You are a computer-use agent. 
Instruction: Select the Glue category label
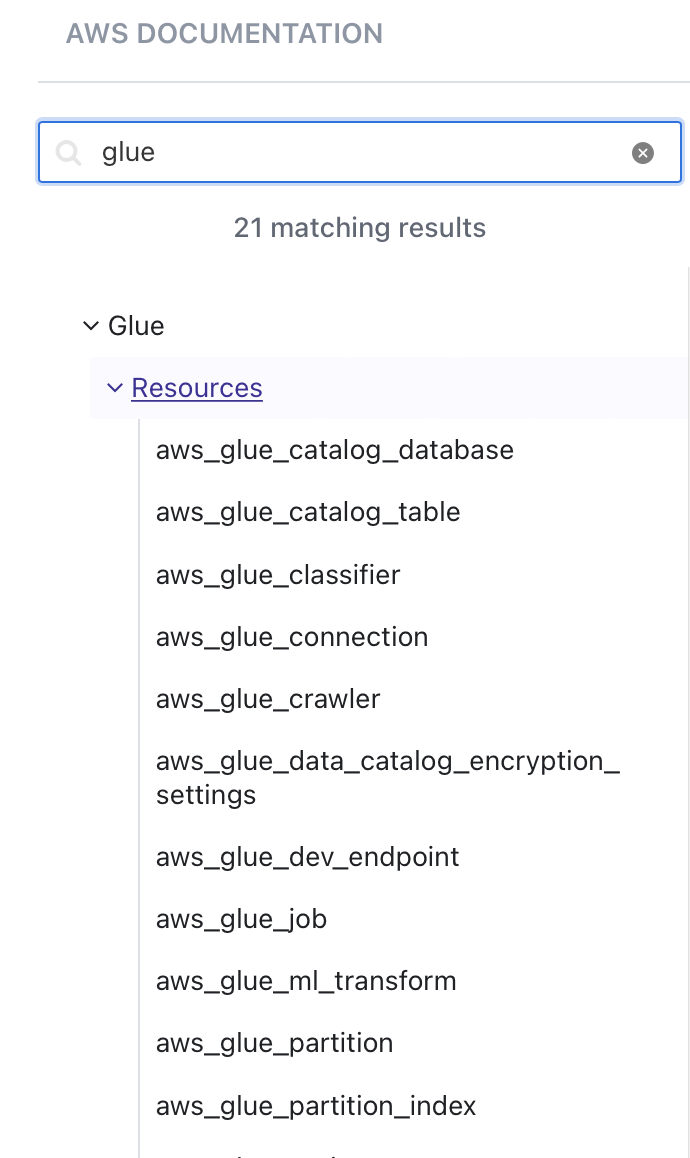click(136, 326)
